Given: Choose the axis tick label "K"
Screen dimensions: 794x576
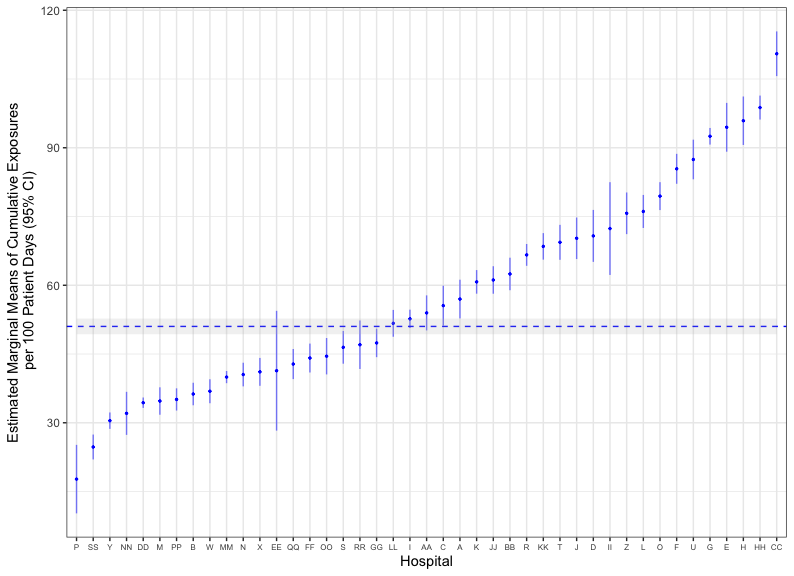Looking at the screenshot, I should pyautogui.click(x=477, y=547).
